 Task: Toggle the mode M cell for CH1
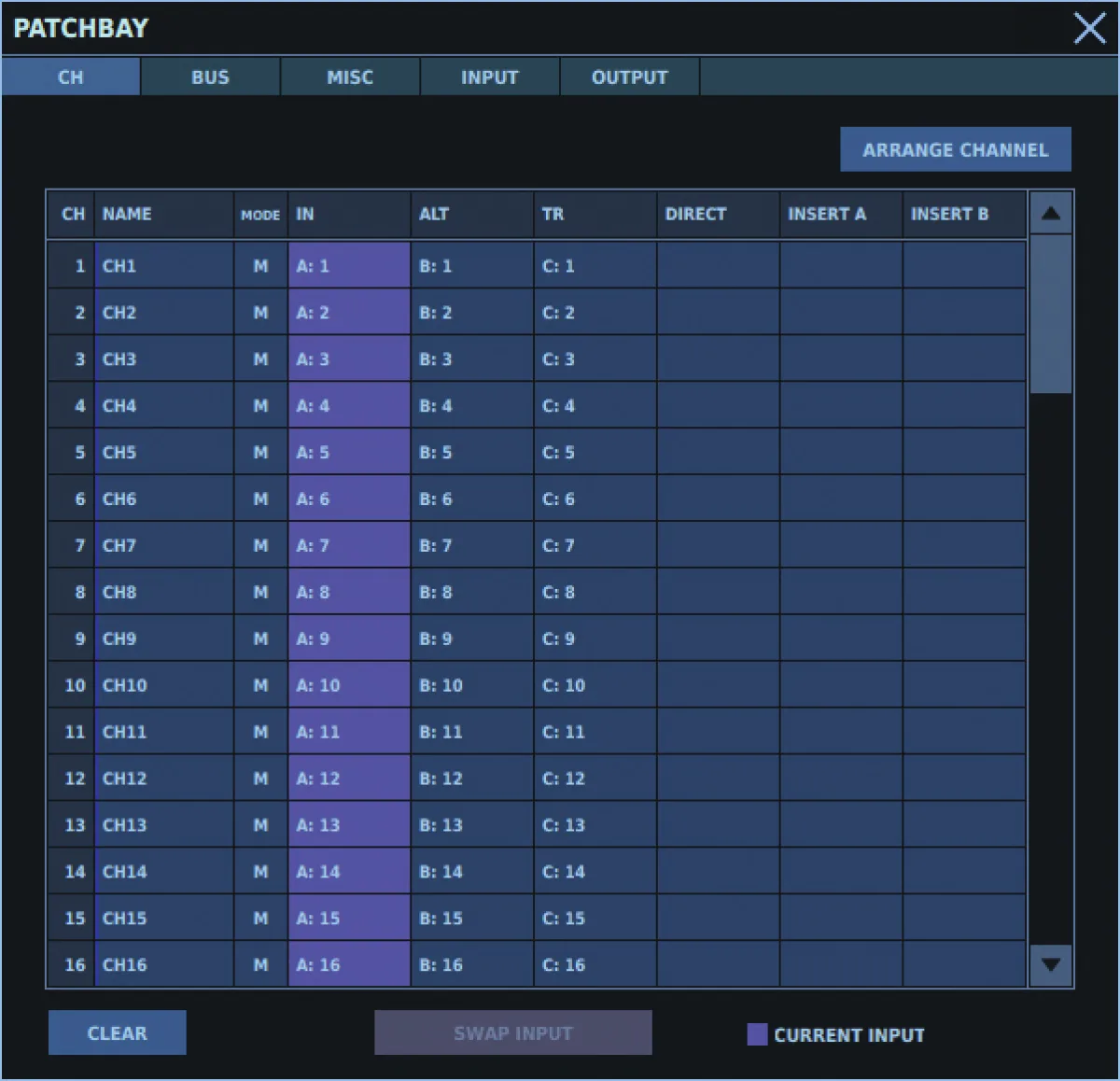pyautogui.click(x=260, y=266)
